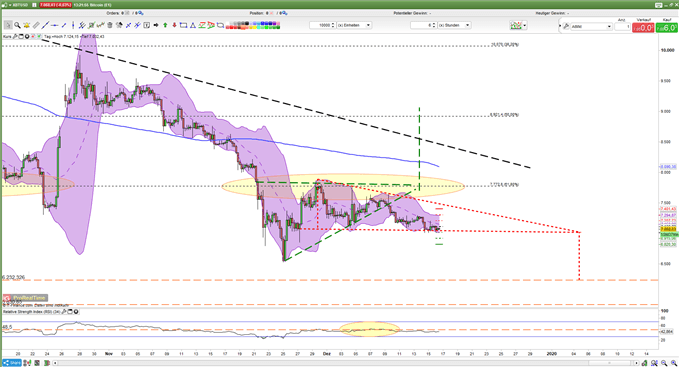Image resolution: width=679 pixels, height=367 pixels.
Task: Click the indicator chart templates icon
Action: 516,25
